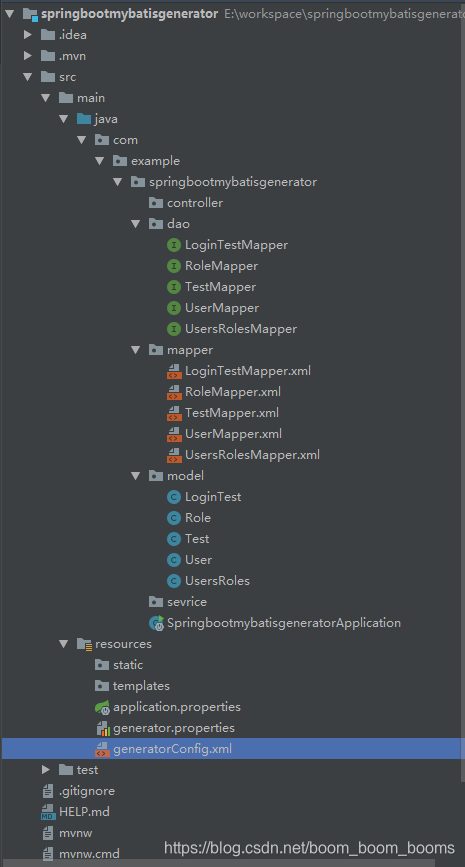Click the controller package folder icon
Viewport: 465px width, 867px height.
pyautogui.click(x=156, y=203)
